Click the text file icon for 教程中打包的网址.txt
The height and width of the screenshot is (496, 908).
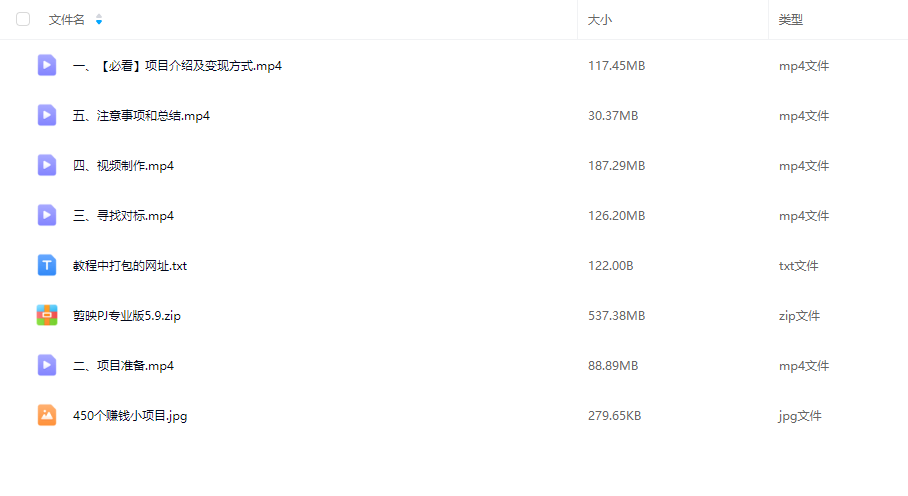[47, 266]
